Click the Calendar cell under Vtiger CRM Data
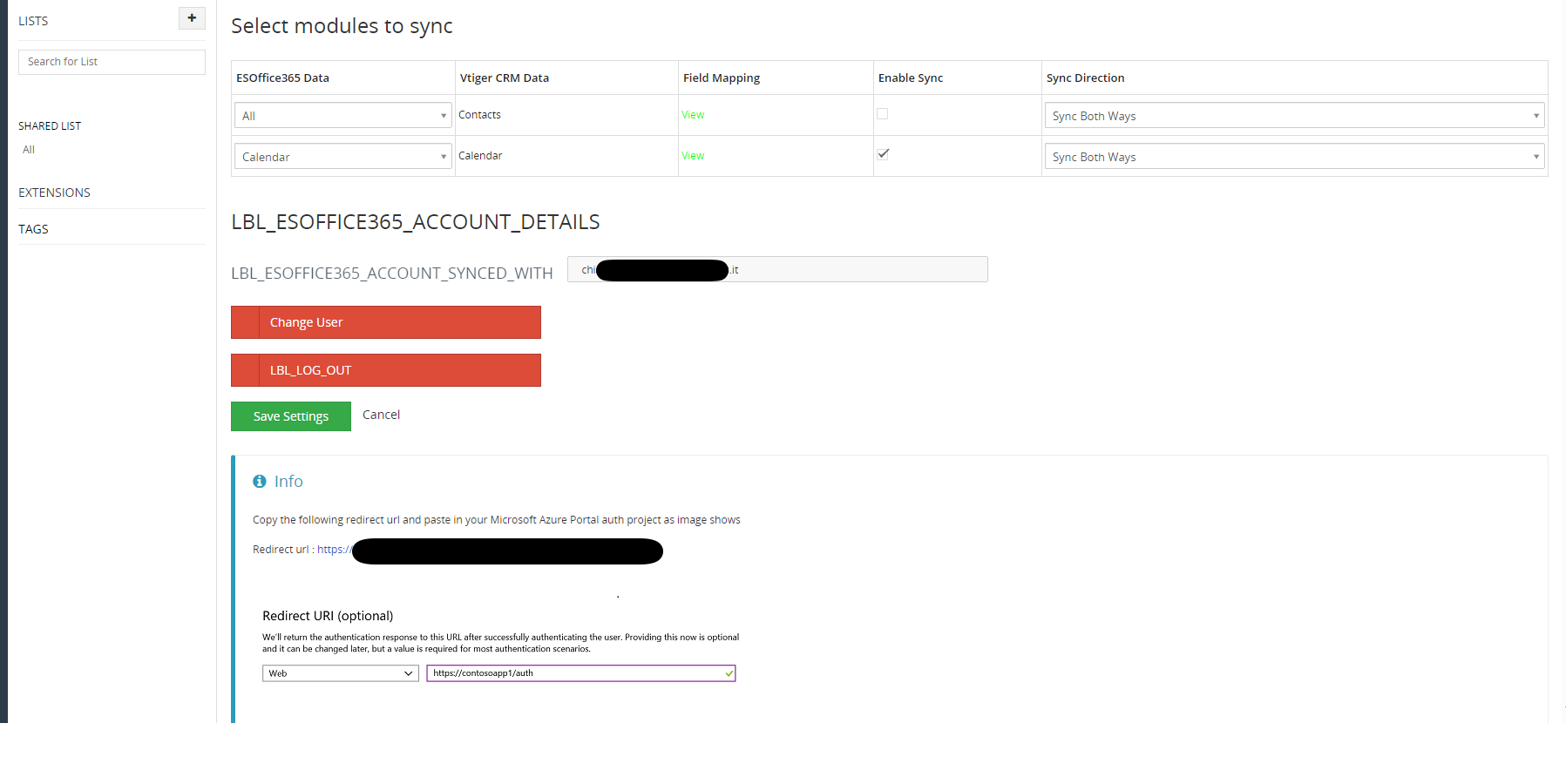 pyautogui.click(x=480, y=156)
